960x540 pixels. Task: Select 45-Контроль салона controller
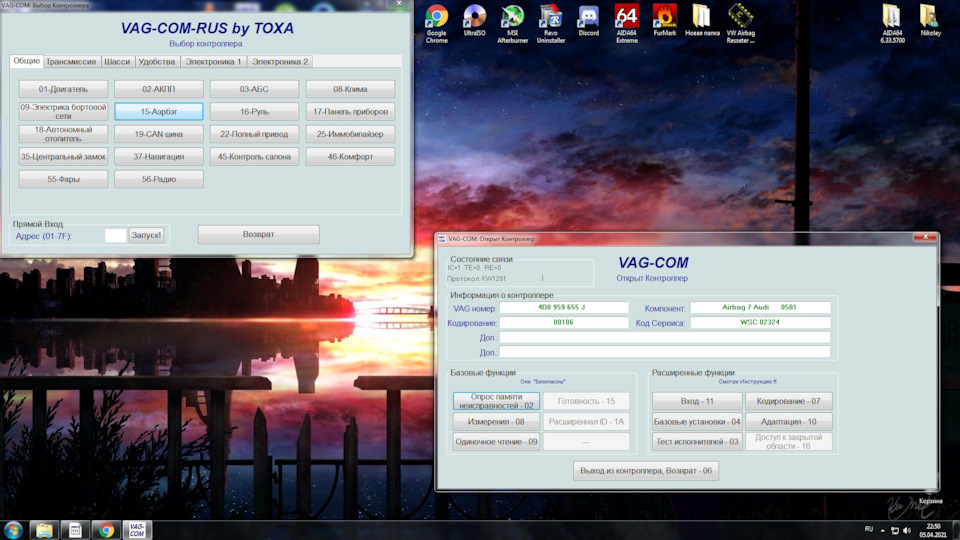click(254, 157)
